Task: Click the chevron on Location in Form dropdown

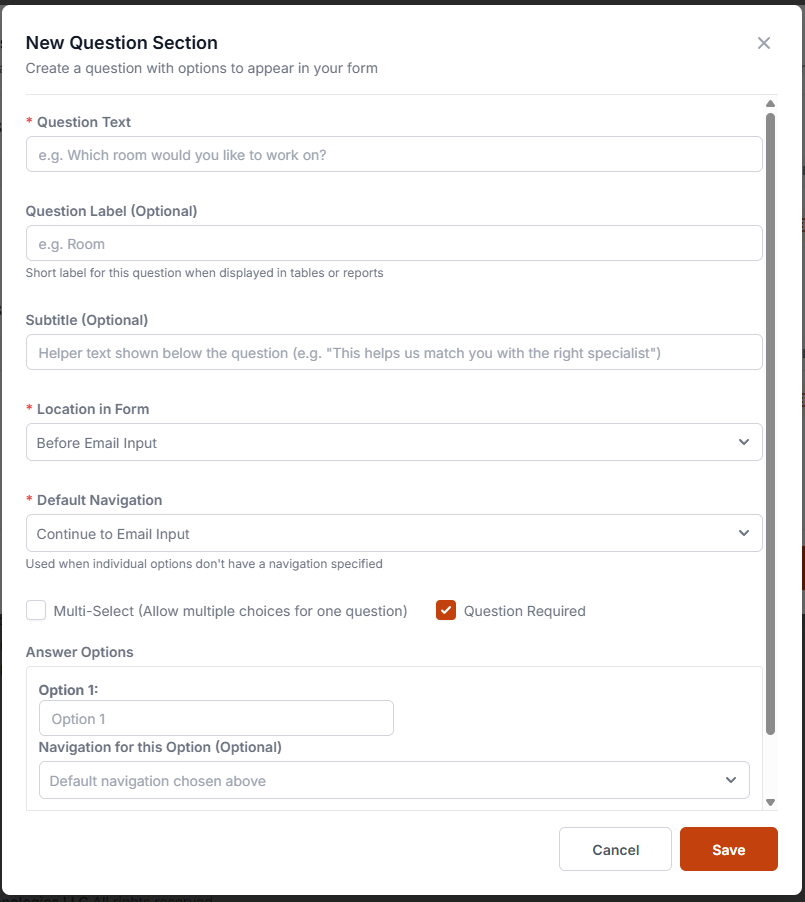Action: tap(744, 441)
